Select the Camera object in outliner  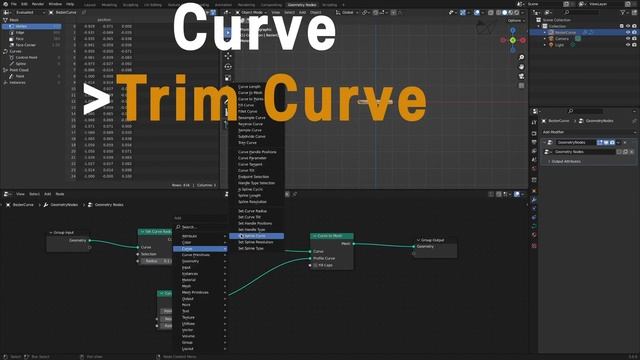[562, 39]
